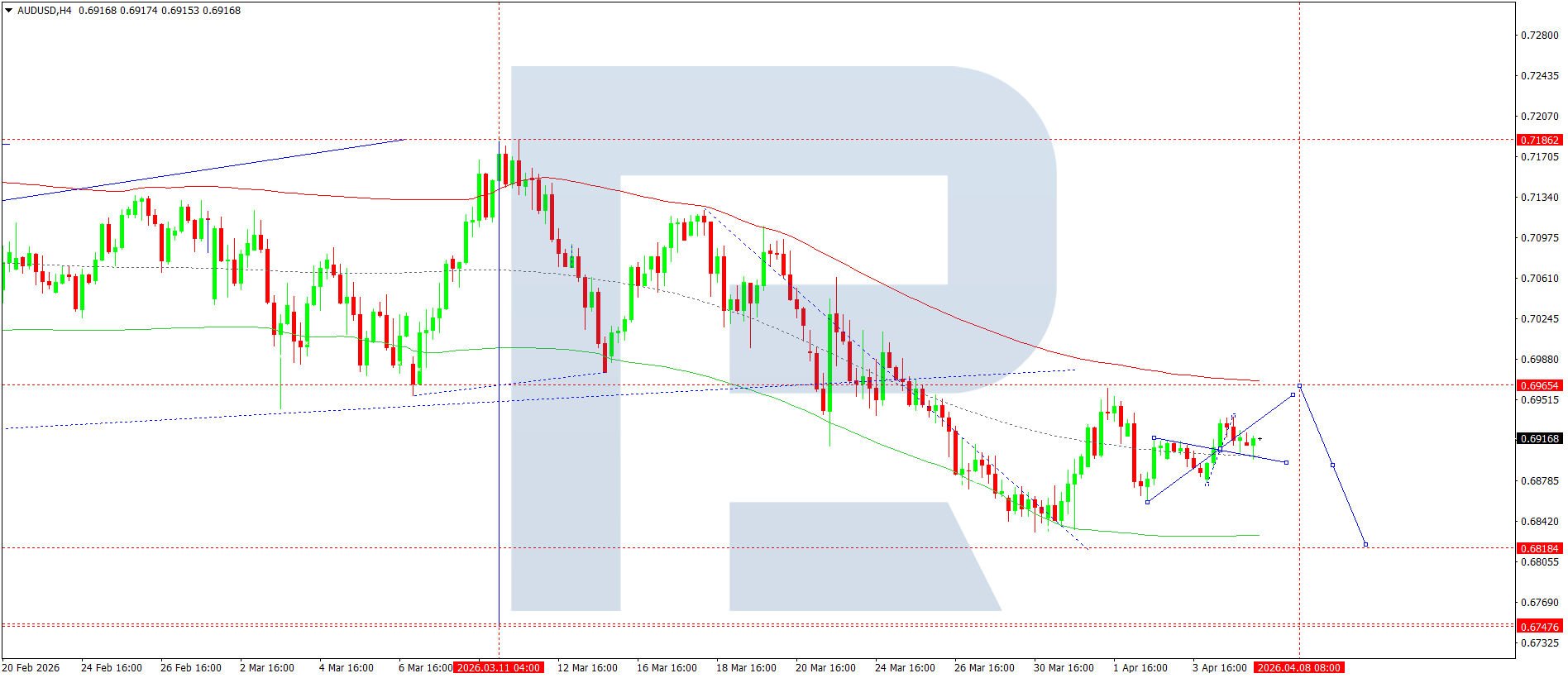This screenshot has height=678, width=1568.
Task: Select forecast line anchor at 0.68184 level
Action: (x=1365, y=545)
